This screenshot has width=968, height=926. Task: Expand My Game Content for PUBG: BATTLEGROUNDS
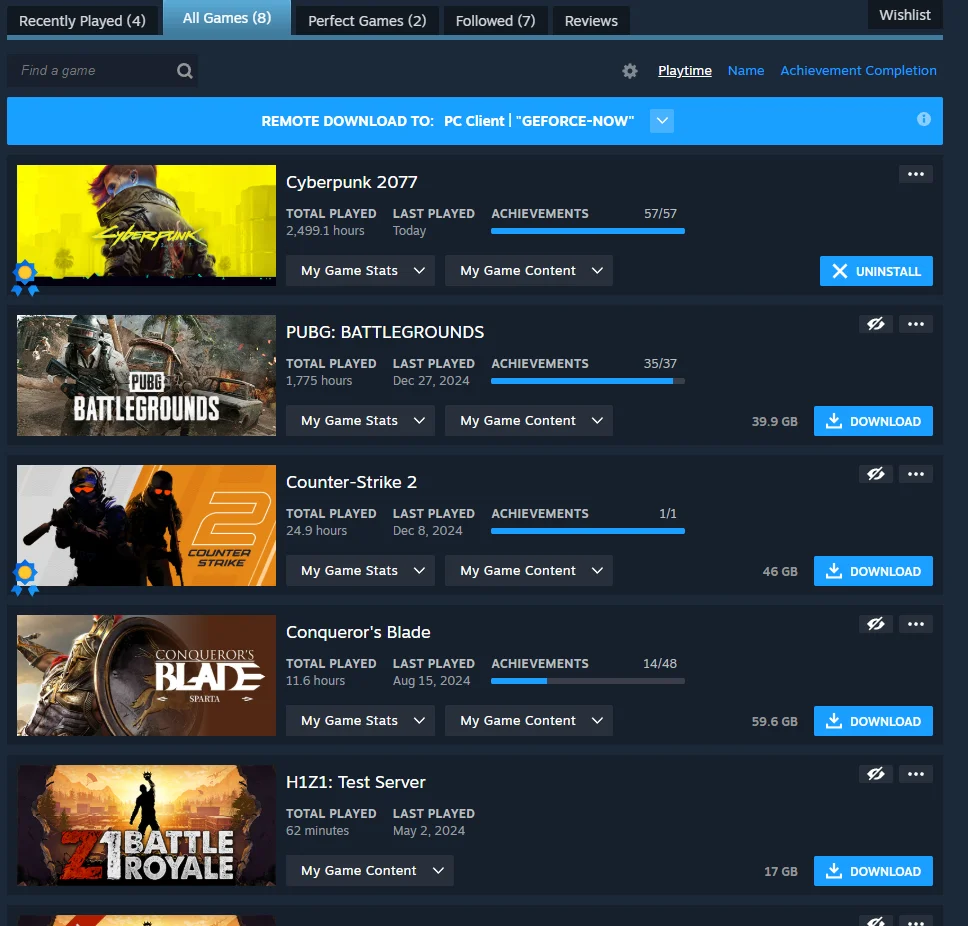pyautogui.click(x=529, y=420)
